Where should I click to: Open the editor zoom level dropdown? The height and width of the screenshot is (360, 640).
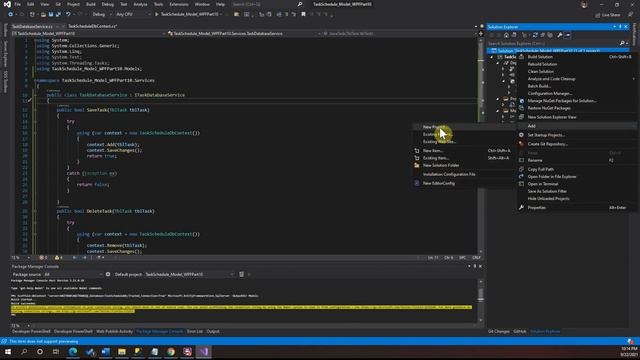(21, 258)
